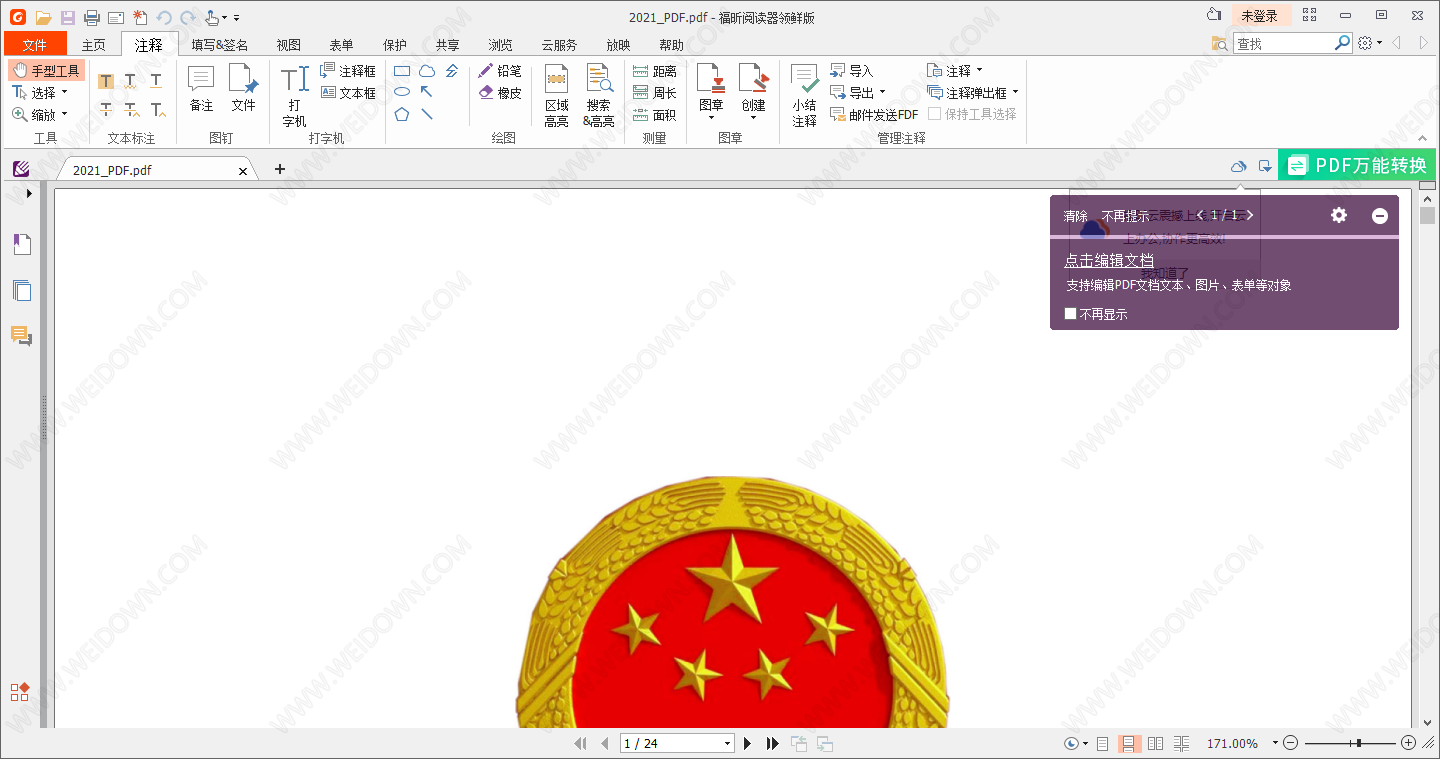1440x759 pixels.
Task: Select the 铅笔 pencil tool
Action: 500,71
